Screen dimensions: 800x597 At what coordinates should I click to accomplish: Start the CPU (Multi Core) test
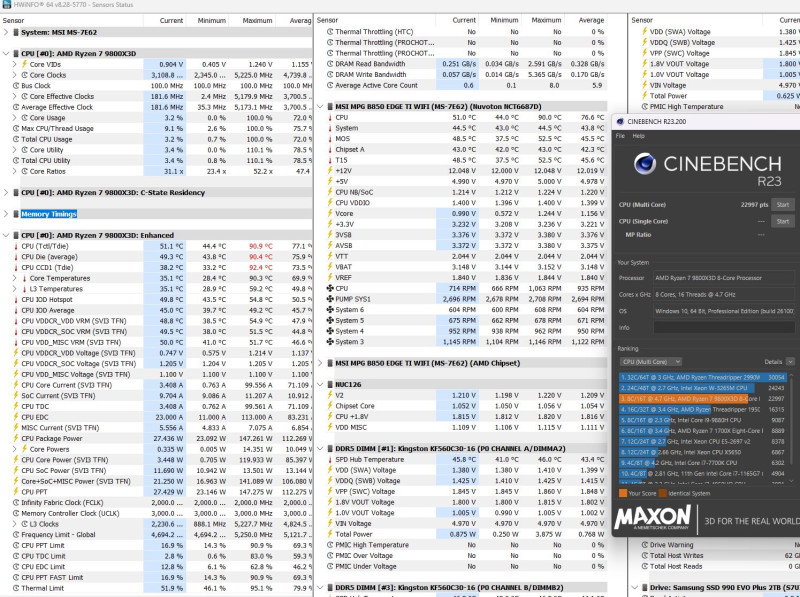click(783, 205)
